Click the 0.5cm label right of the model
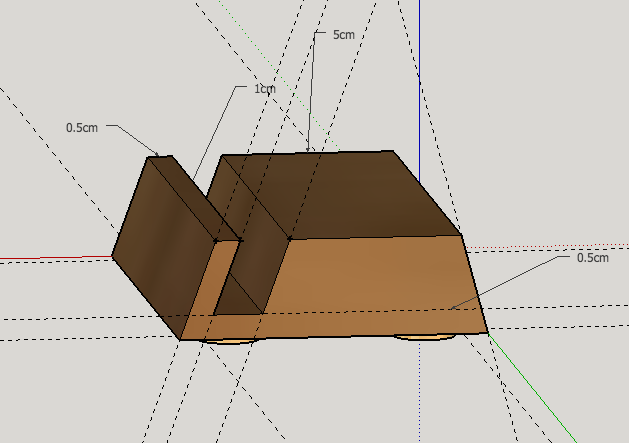629x443 pixels. pyautogui.click(x=592, y=258)
